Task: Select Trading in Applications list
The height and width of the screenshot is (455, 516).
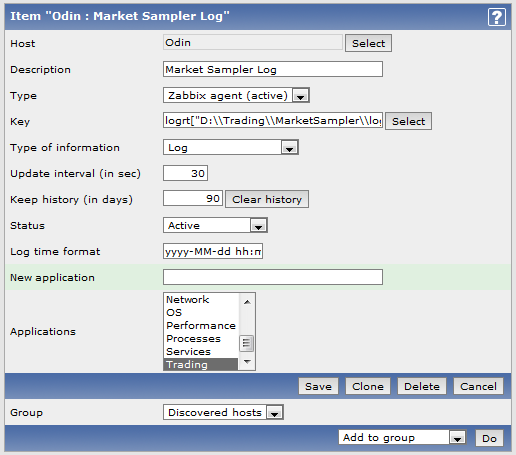Action: pyautogui.click(x=201, y=364)
